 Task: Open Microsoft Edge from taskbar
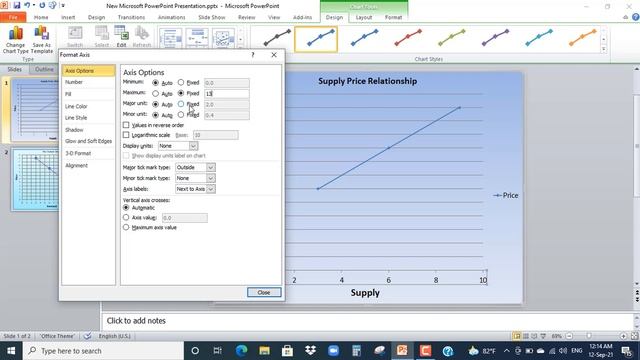pyautogui.click(x=241, y=351)
